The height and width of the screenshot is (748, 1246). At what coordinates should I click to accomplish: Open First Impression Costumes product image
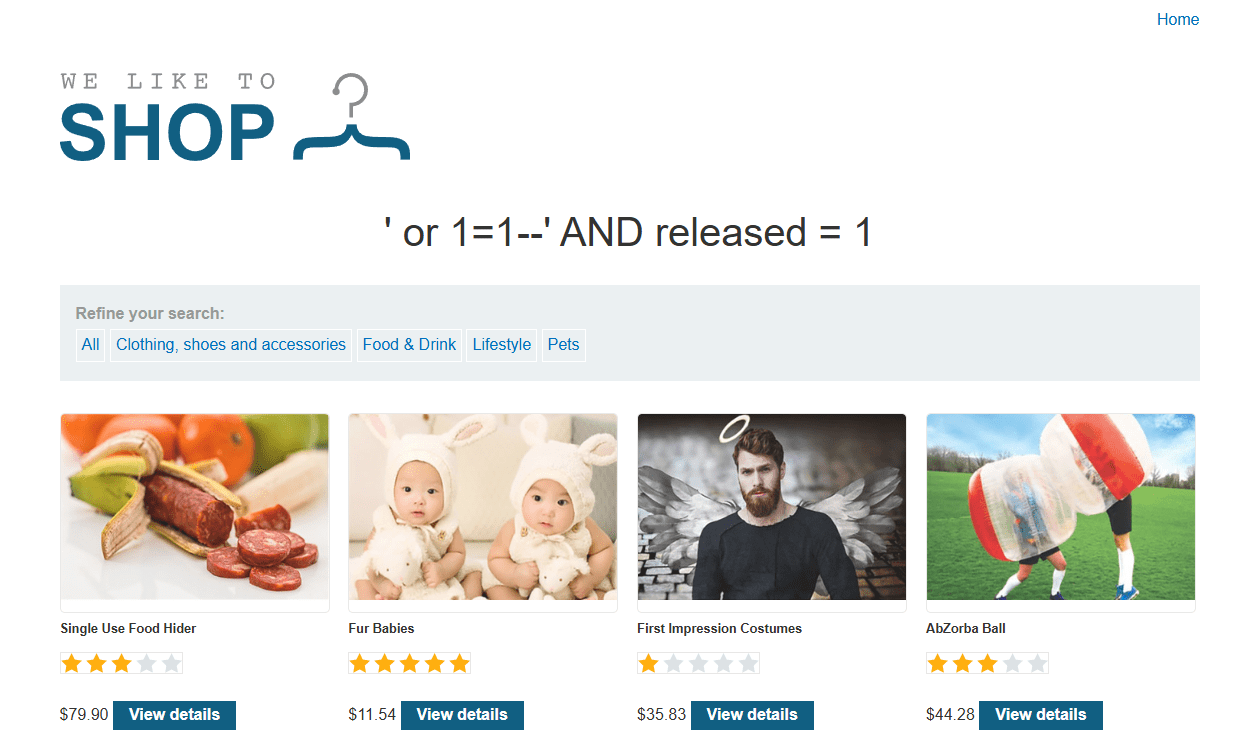pos(772,507)
